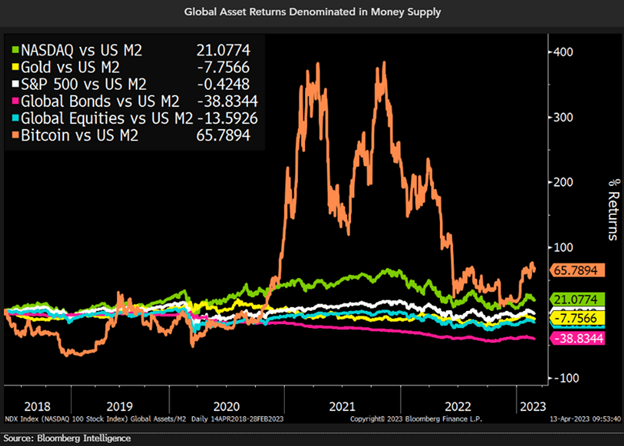Screen dimensions: 624x446
Task: Click the green NASDAQ legend color swatch
Action: [x=13, y=47]
